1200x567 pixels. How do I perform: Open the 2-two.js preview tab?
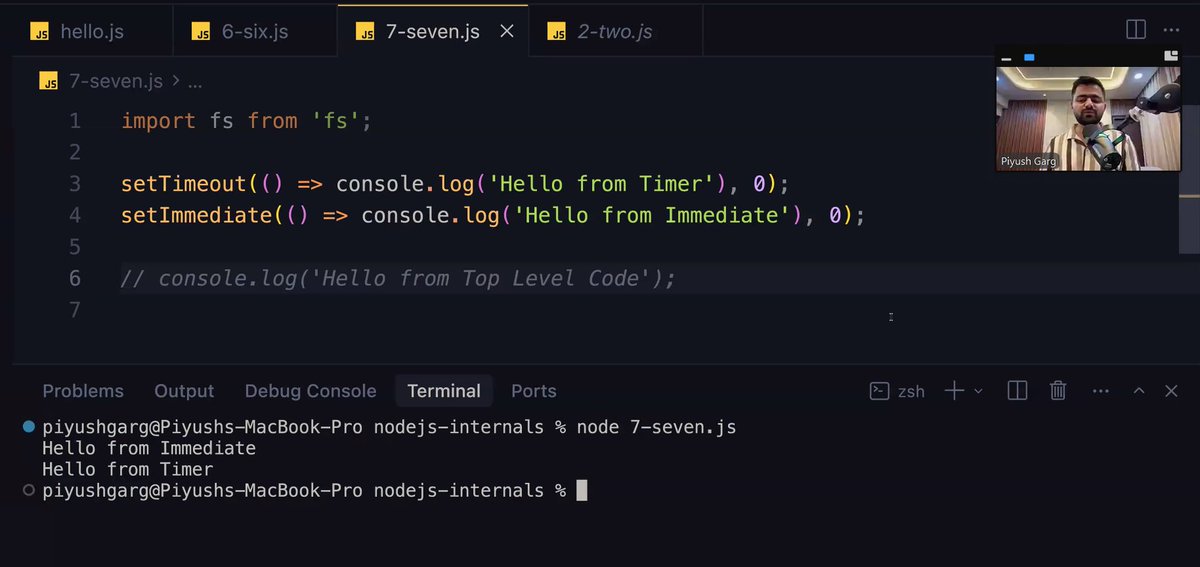point(615,31)
